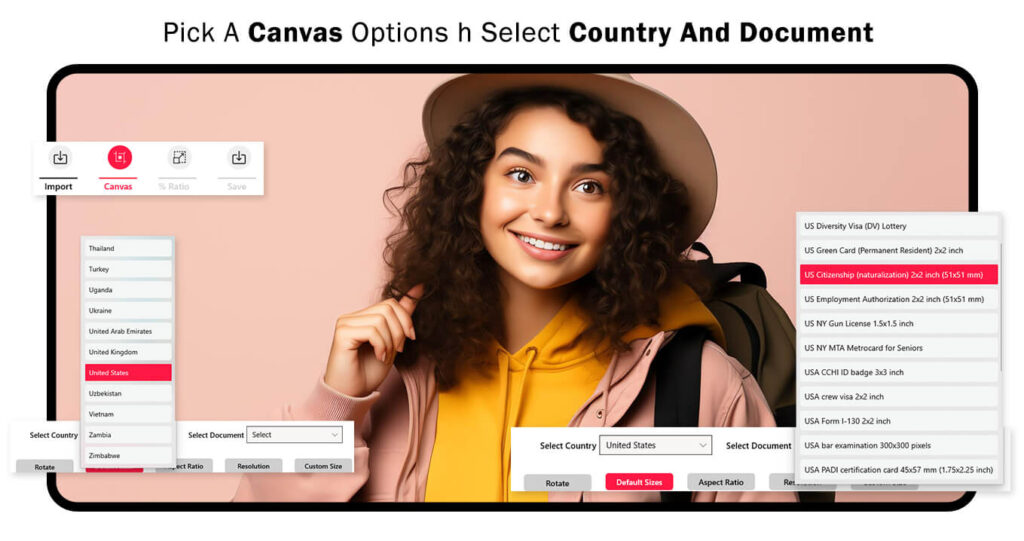
Task: Click the right Aspect Ratio button
Action: tap(721, 482)
